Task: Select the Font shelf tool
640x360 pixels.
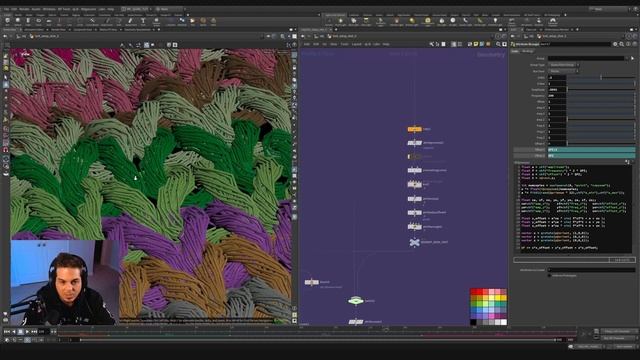Action: tap(143, 21)
